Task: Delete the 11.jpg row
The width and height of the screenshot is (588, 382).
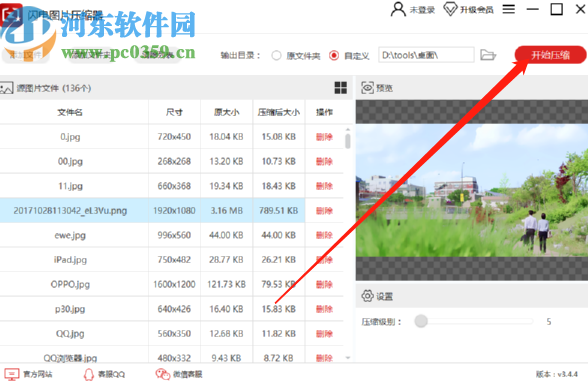Action: [324, 186]
